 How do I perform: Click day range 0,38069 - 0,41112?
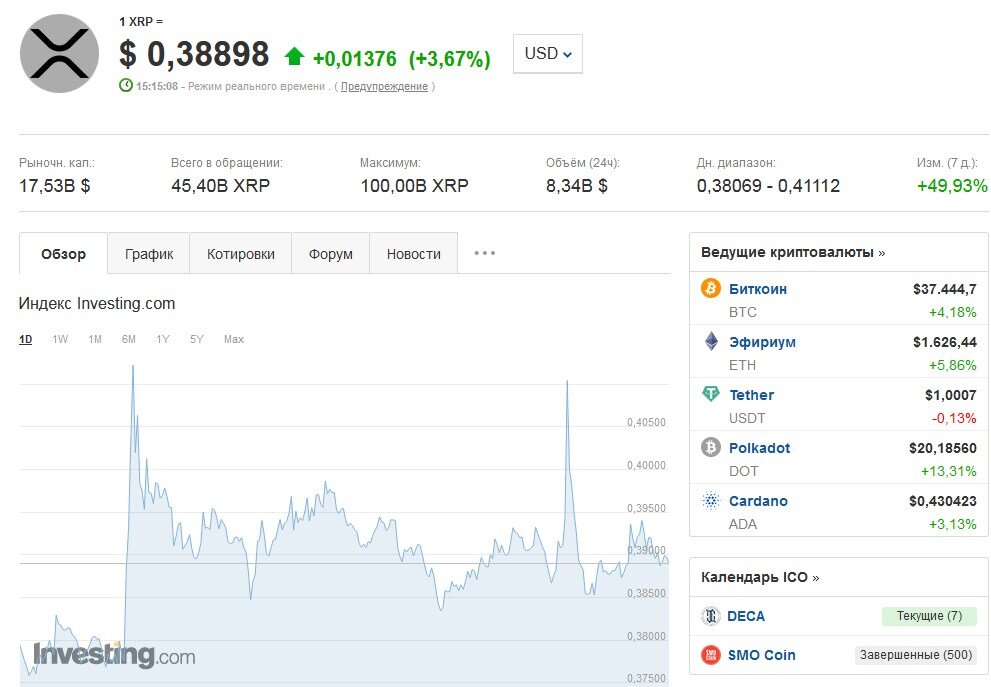click(769, 186)
